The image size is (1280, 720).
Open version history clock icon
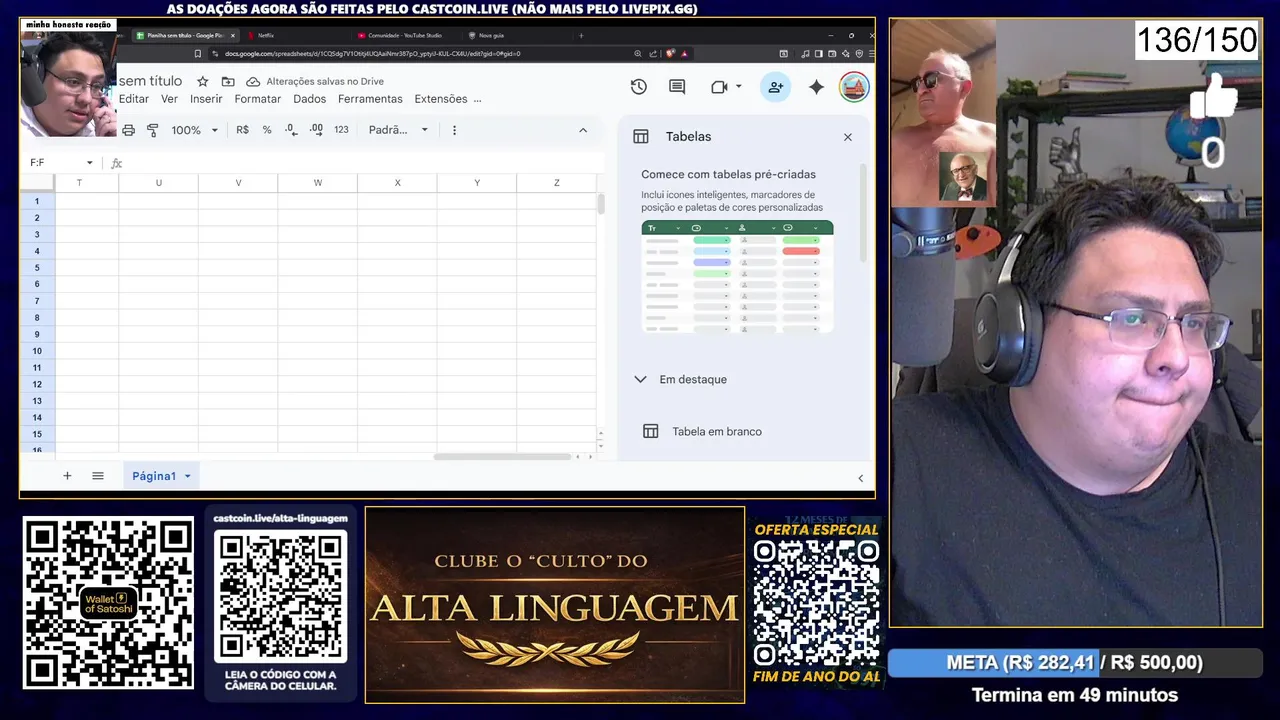tap(639, 87)
